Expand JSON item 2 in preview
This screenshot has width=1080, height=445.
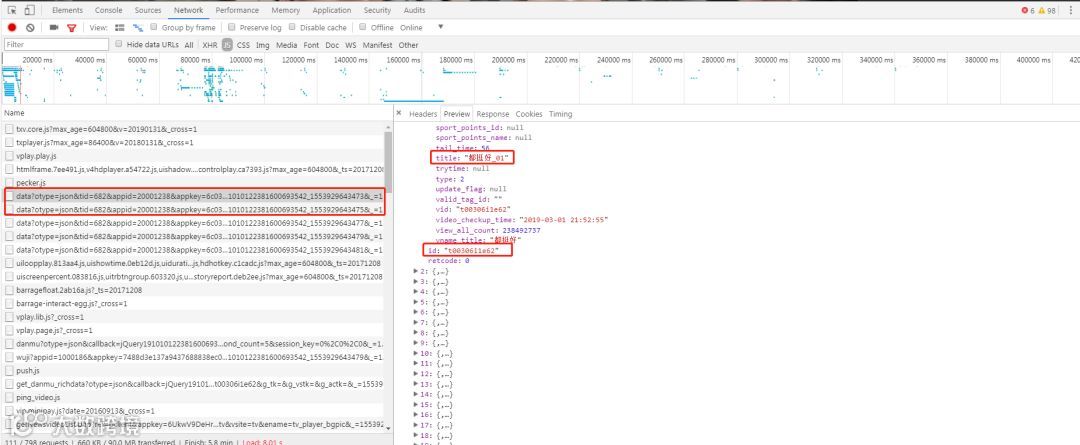pyautogui.click(x=416, y=271)
